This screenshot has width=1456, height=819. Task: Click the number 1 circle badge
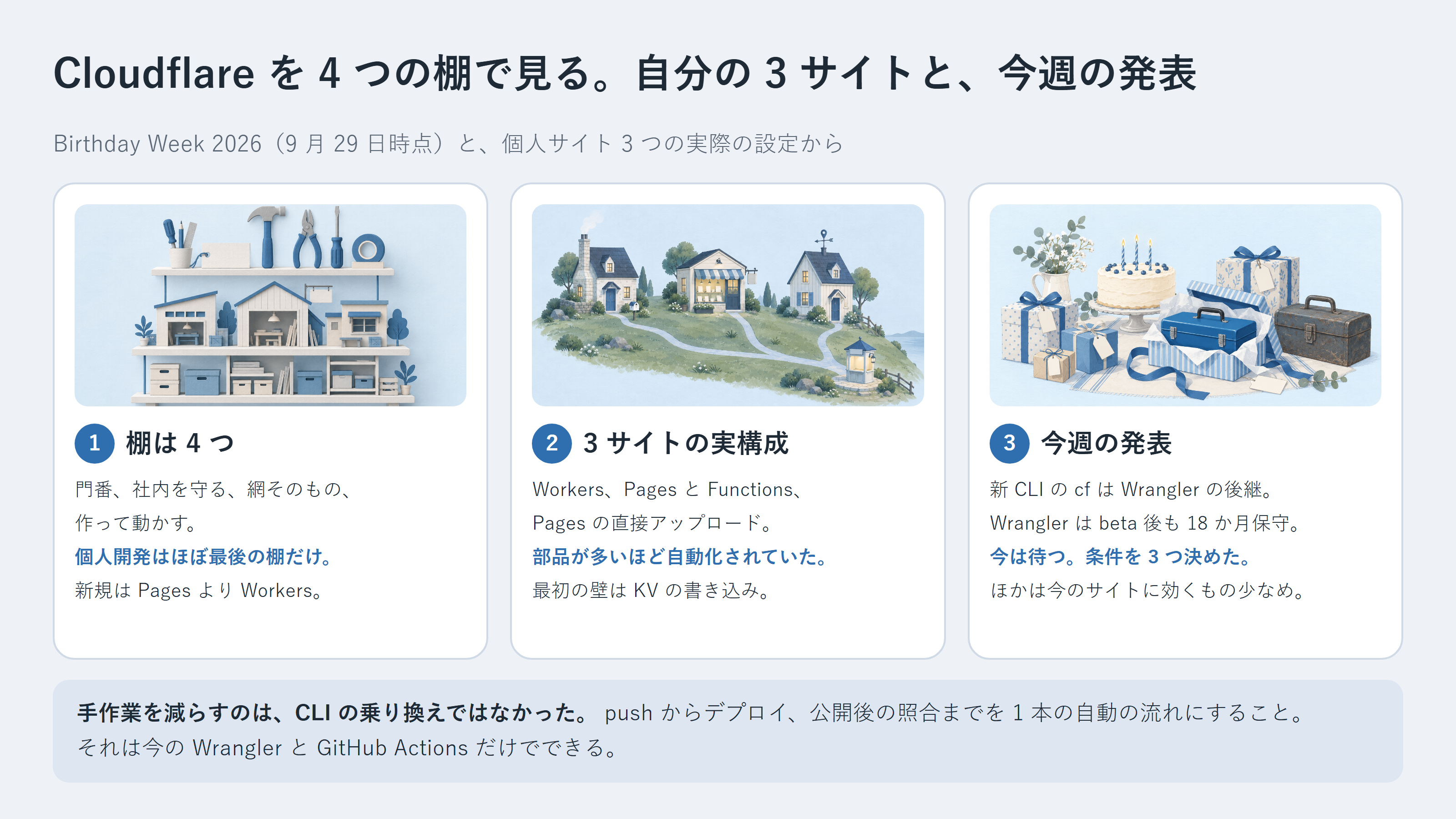(94, 443)
